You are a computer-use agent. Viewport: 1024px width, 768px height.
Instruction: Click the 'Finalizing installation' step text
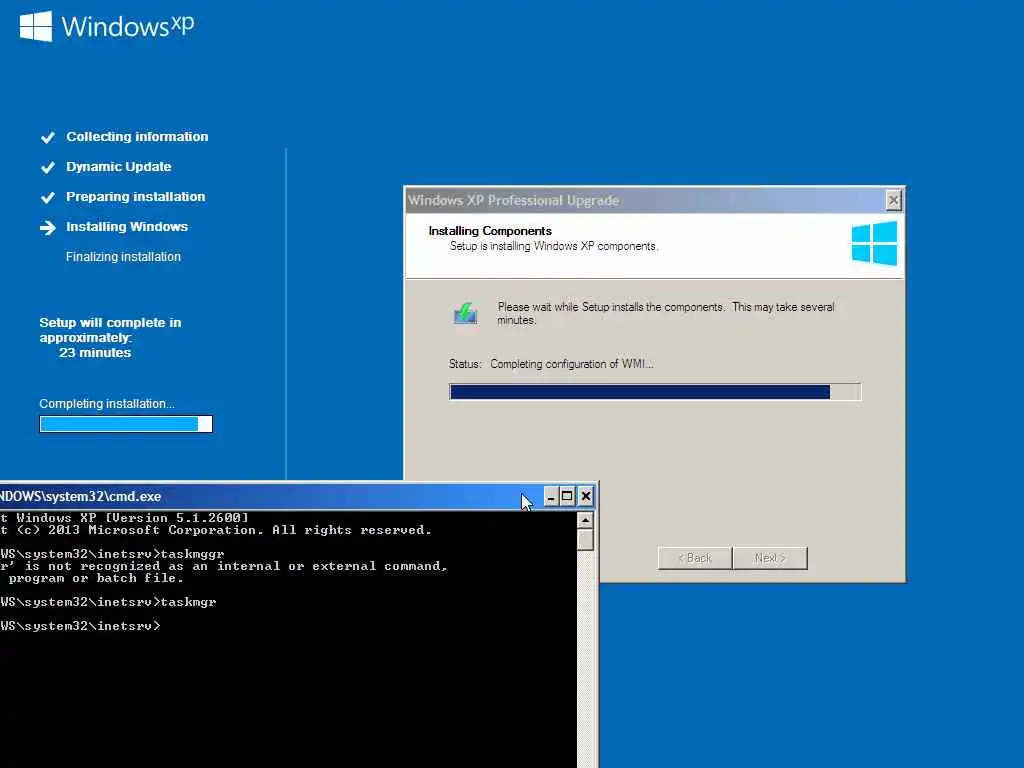click(x=123, y=257)
